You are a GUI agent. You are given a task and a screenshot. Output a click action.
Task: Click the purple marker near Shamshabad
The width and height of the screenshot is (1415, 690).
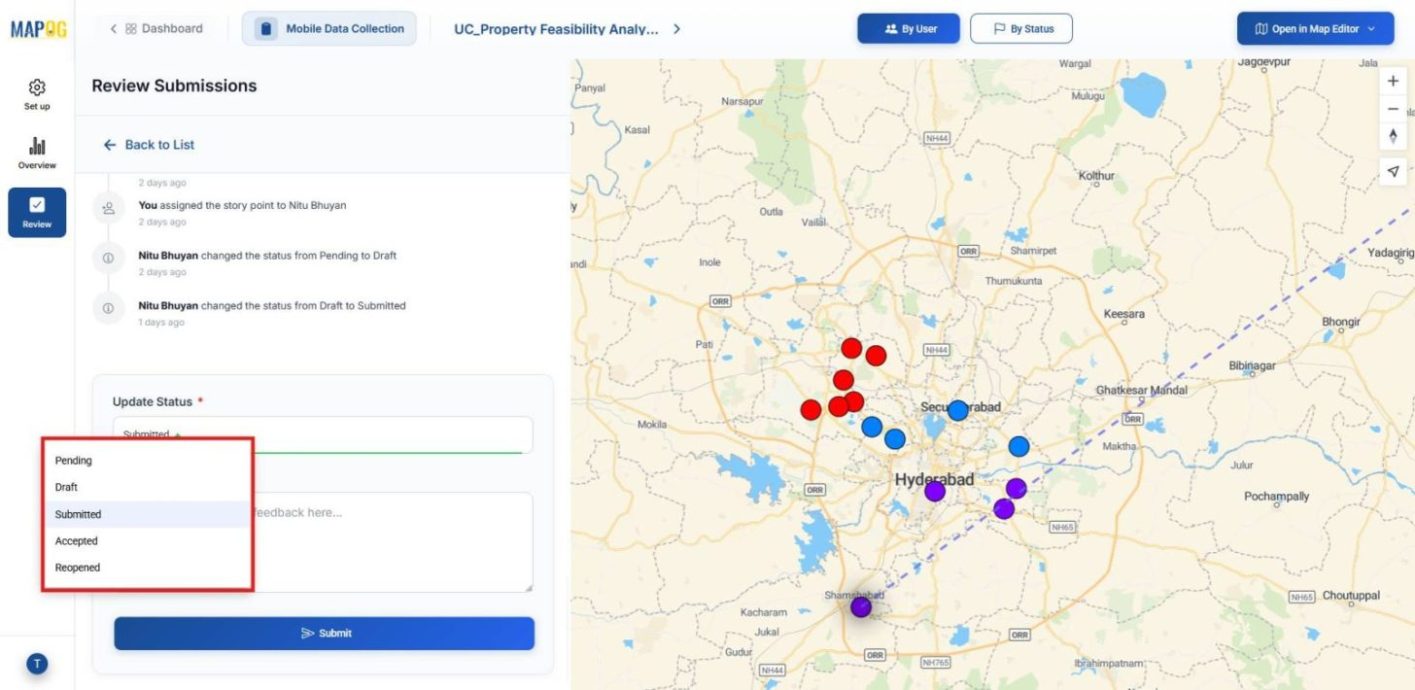pos(860,605)
